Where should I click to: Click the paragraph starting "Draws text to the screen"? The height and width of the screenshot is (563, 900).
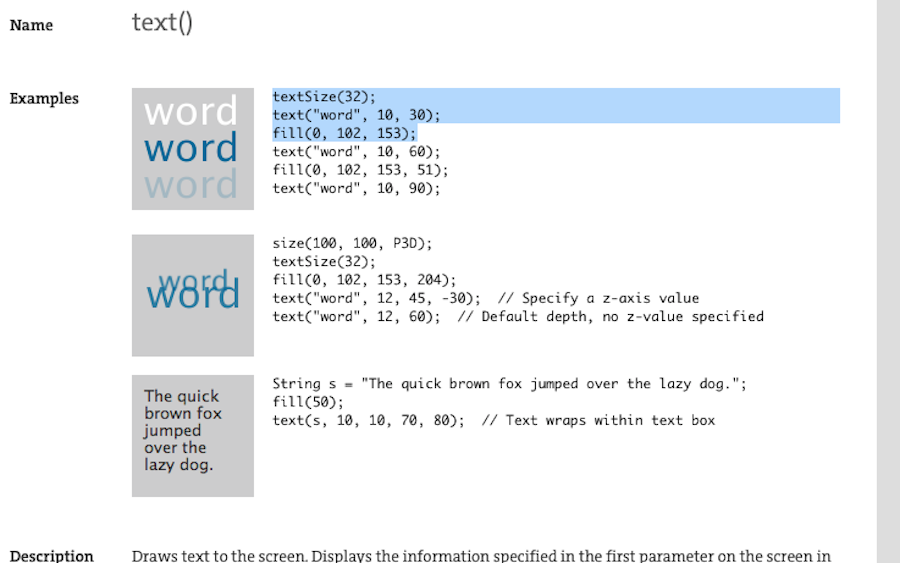pyautogui.click(x=481, y=556)
